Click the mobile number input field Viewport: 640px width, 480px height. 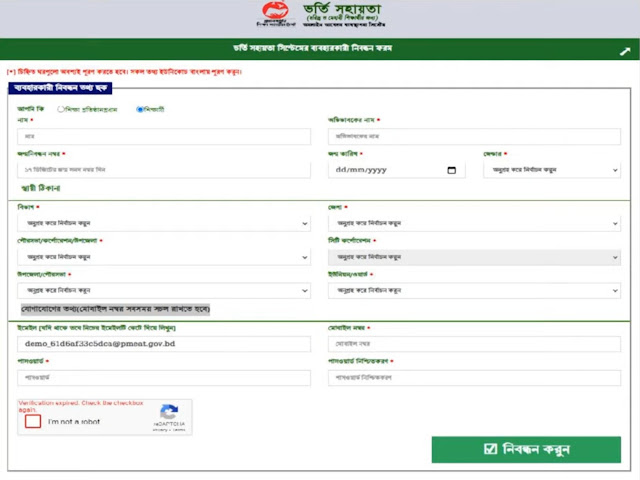473,342
